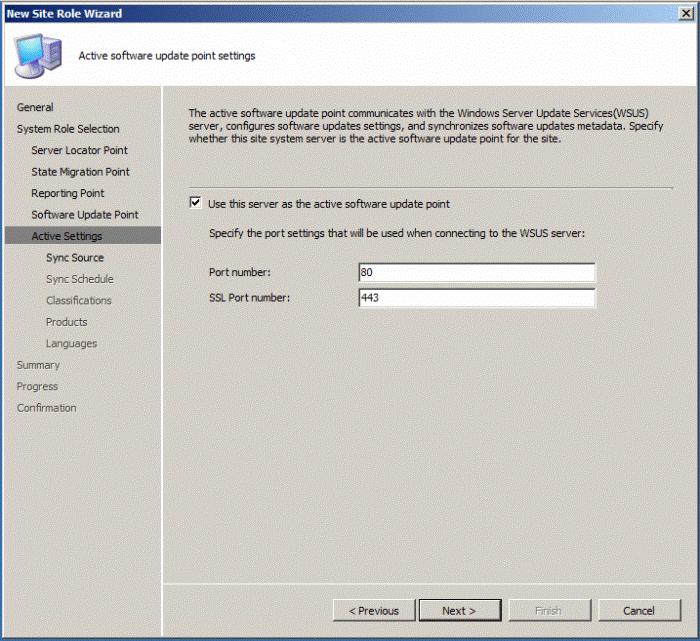The height and width of the screenshot is (641, 700).
Task: Select Server Locator Point step
Action: click(x=79, y=150)
